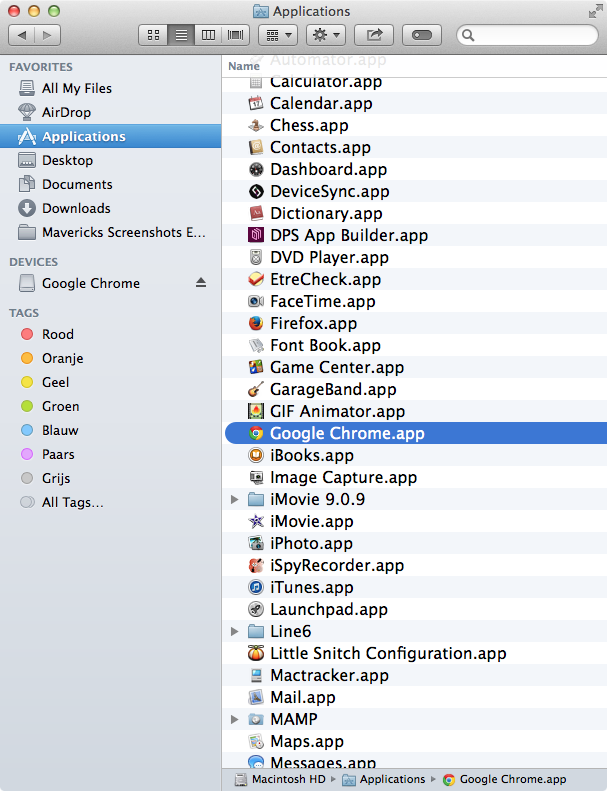Select the iMovie.app star icon

(256, 521)
